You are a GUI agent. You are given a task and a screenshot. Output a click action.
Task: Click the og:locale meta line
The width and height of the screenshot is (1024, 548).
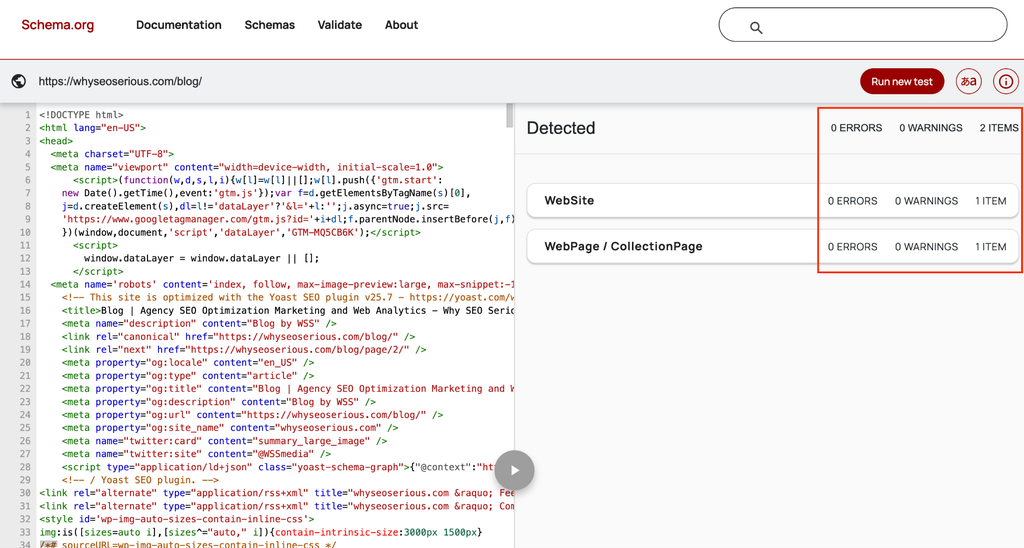(x=188, y=363)
